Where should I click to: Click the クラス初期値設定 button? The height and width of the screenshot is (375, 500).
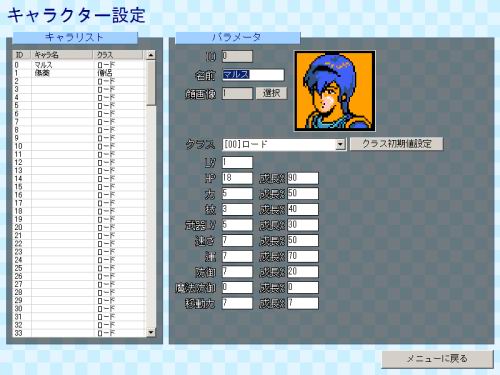tap(396, 144)
